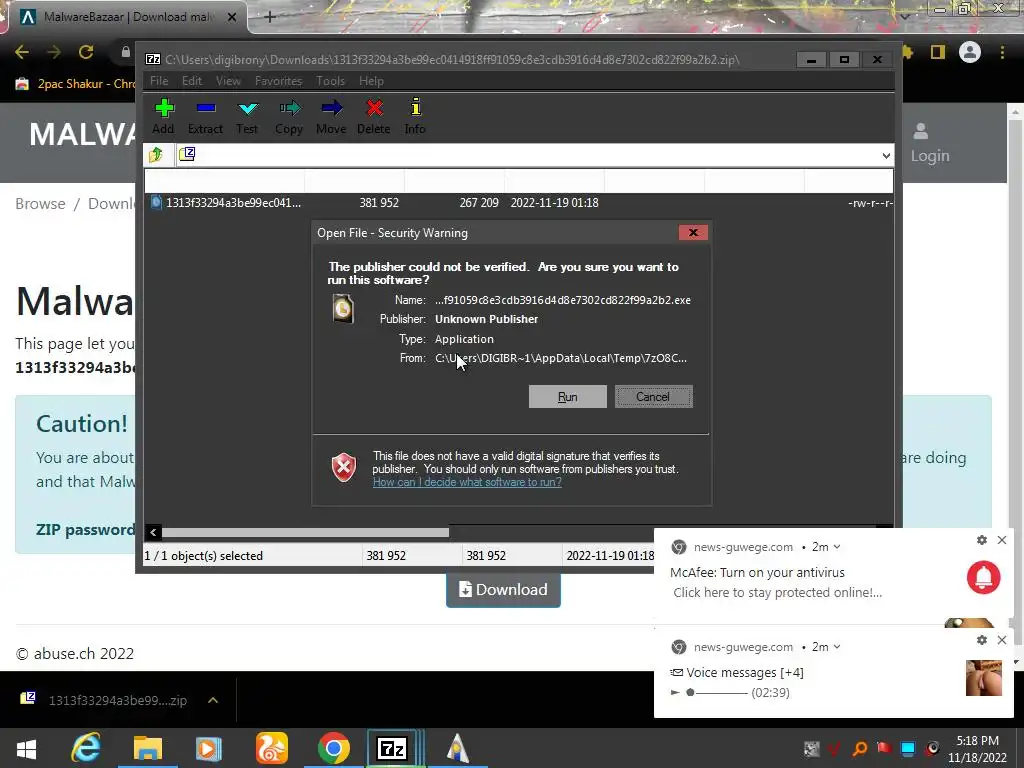Open the Help menu in 7-Zip
Screen dimensions: 1024x768
[x=371, y=81]
